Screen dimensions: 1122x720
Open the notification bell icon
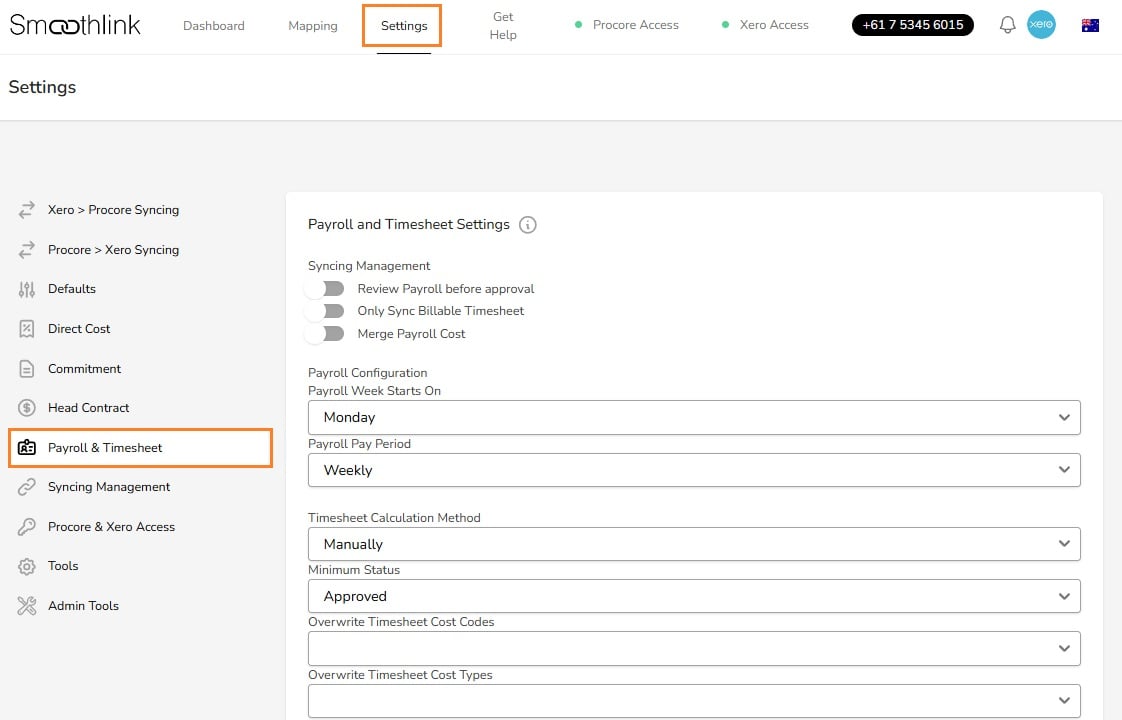[x=1007, y=24]
